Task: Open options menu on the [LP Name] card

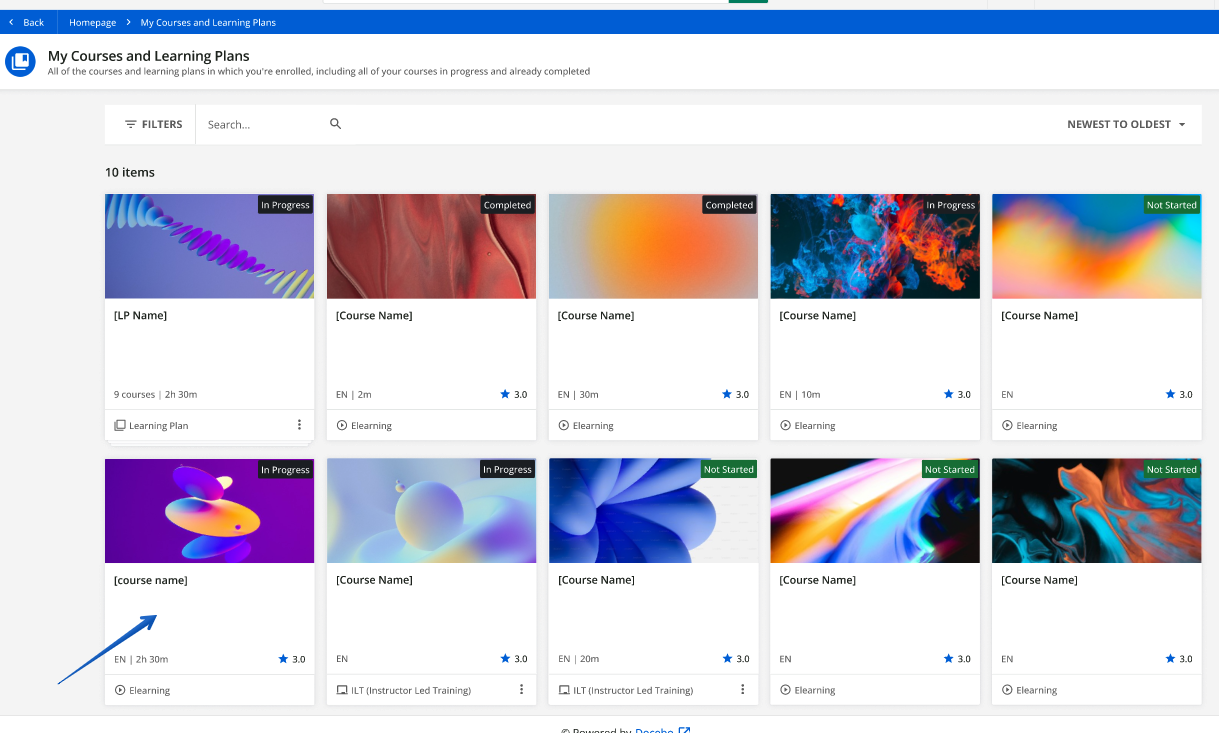Action: [299, 425]
